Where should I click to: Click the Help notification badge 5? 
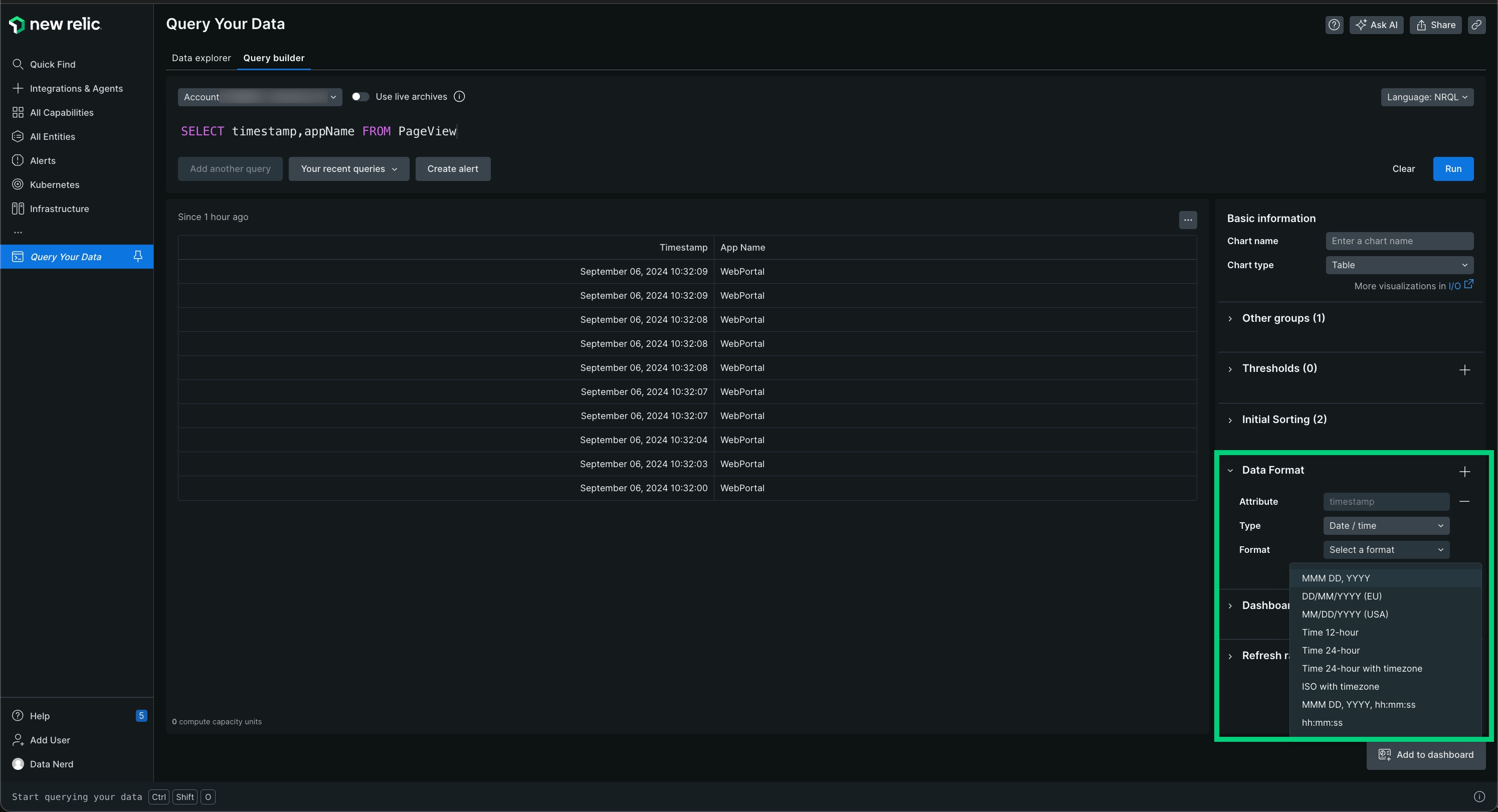click(141, 716)
